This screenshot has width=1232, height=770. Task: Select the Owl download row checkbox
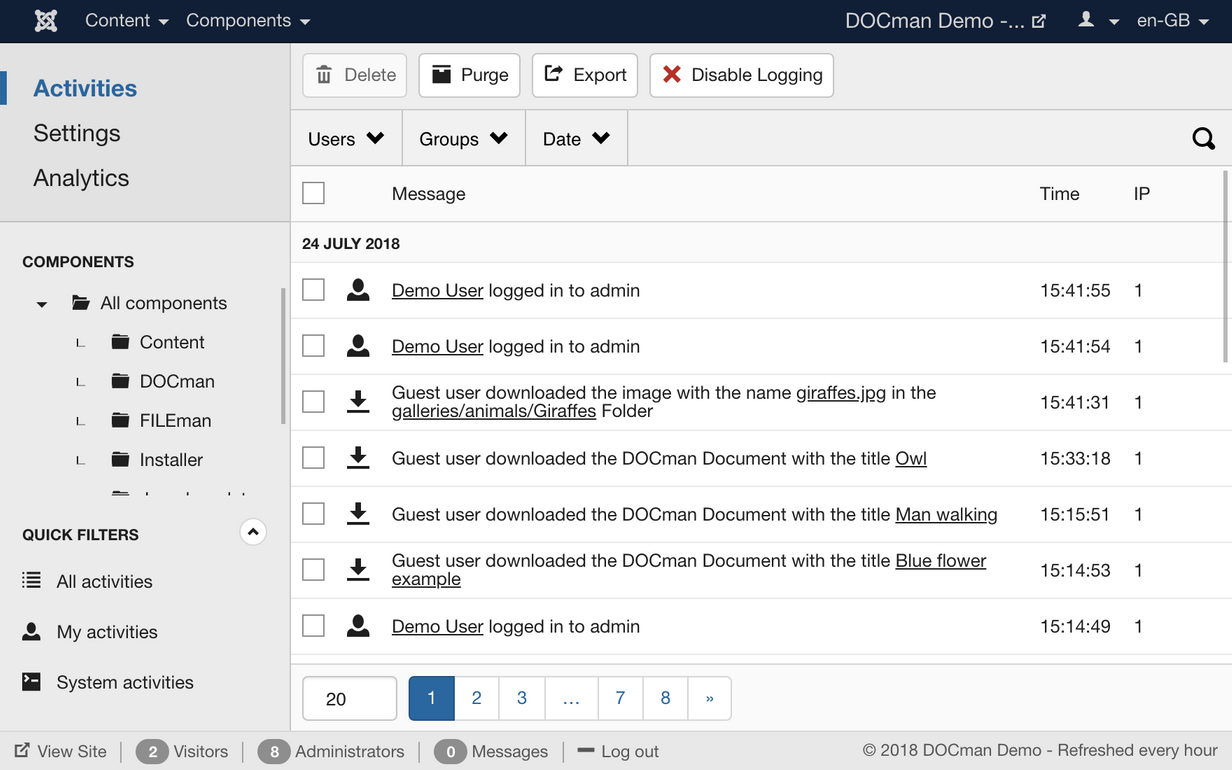click(x=314, y=458)
